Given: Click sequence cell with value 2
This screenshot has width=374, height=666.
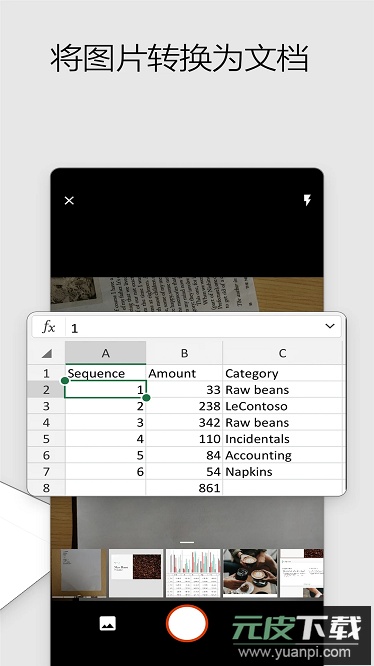Looking at the screenshot, I should (x=106, y=406).
